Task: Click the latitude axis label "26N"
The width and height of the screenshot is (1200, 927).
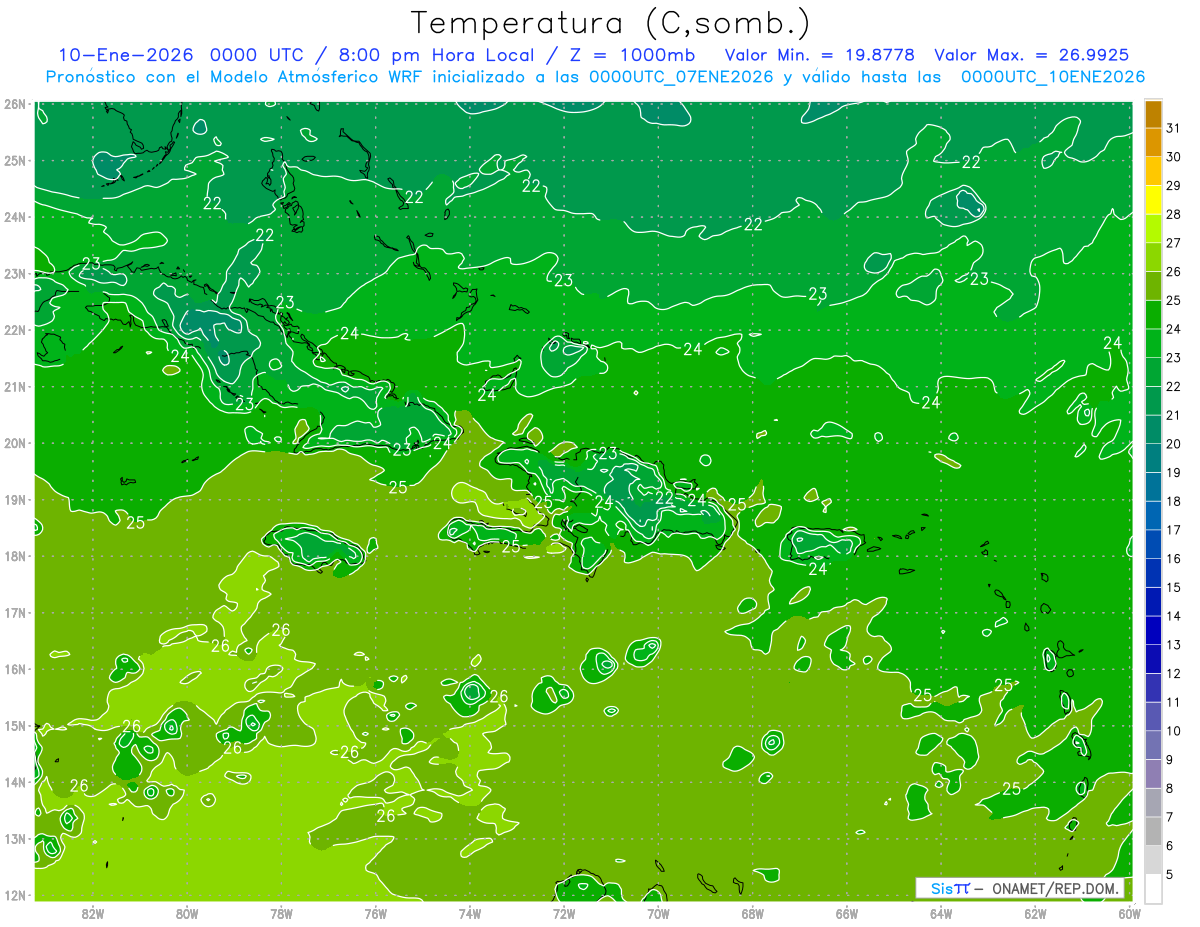Action: (x=15, y=104)
